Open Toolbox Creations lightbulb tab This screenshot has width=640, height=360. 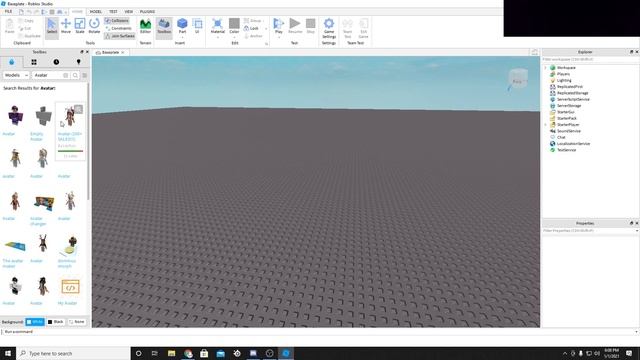pos(79,62)
